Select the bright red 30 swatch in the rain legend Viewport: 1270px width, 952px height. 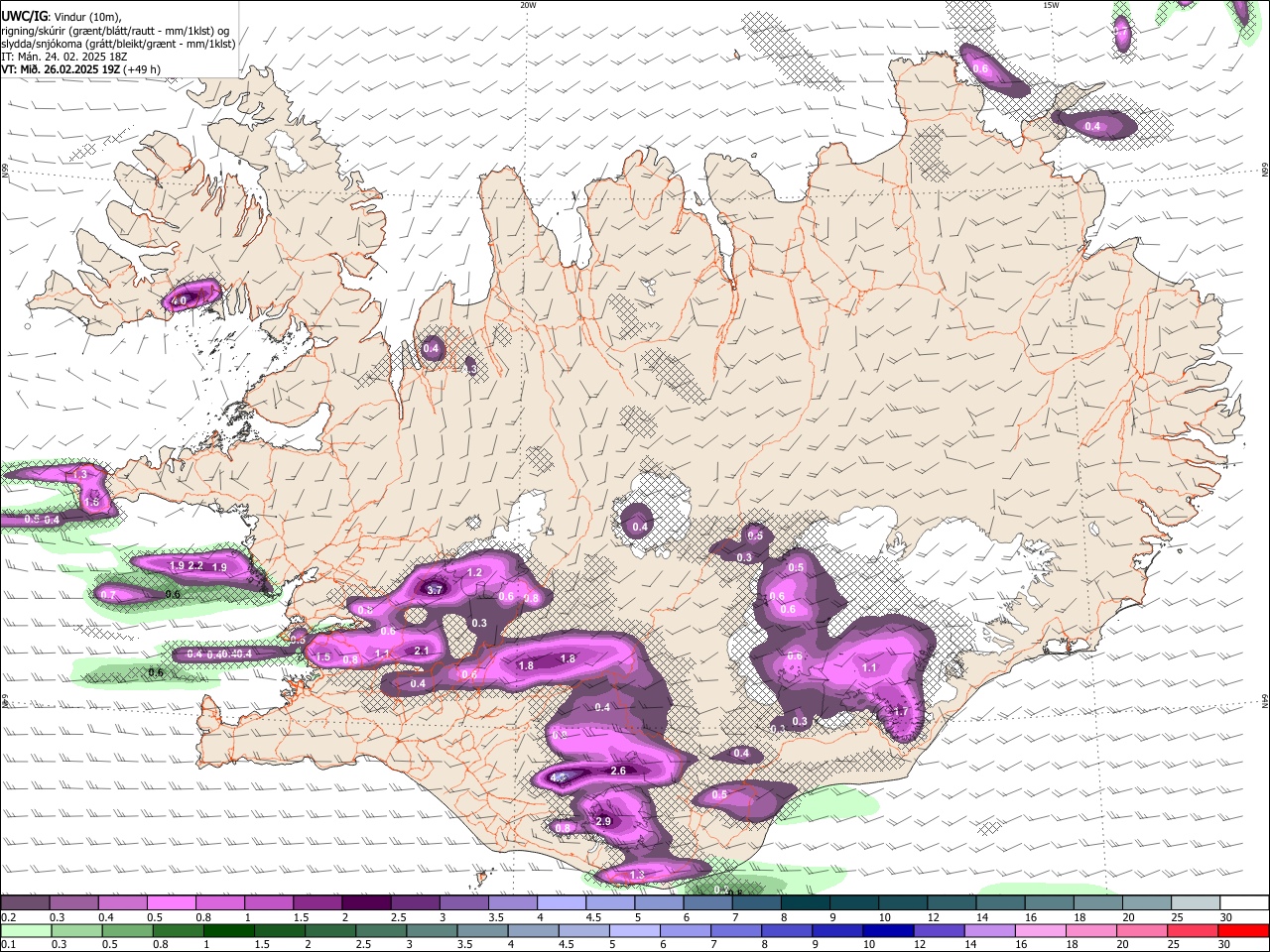click(x=1243, y=930)
